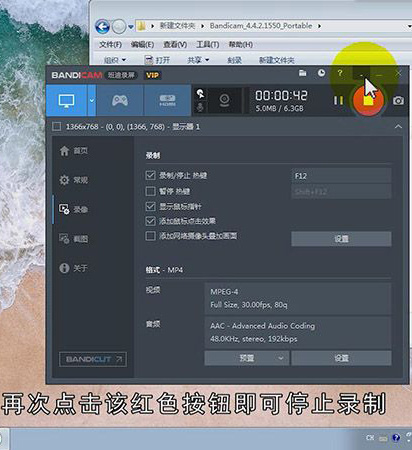Click the VIP badge in title bar
The image size is (412, 450).
[152, 75]
